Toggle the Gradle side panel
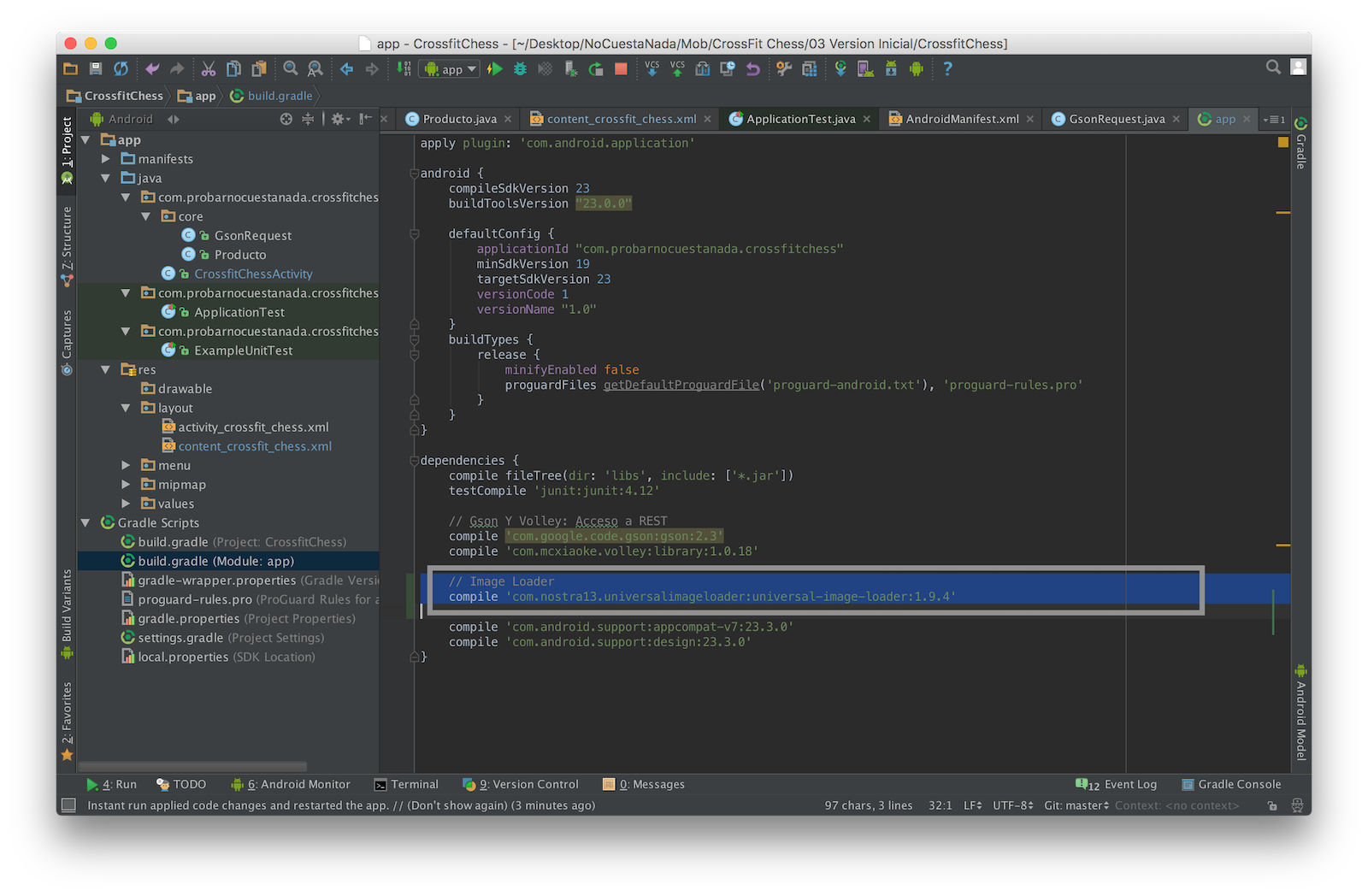Viewport: 1368px width, 896px height. 1300,143
